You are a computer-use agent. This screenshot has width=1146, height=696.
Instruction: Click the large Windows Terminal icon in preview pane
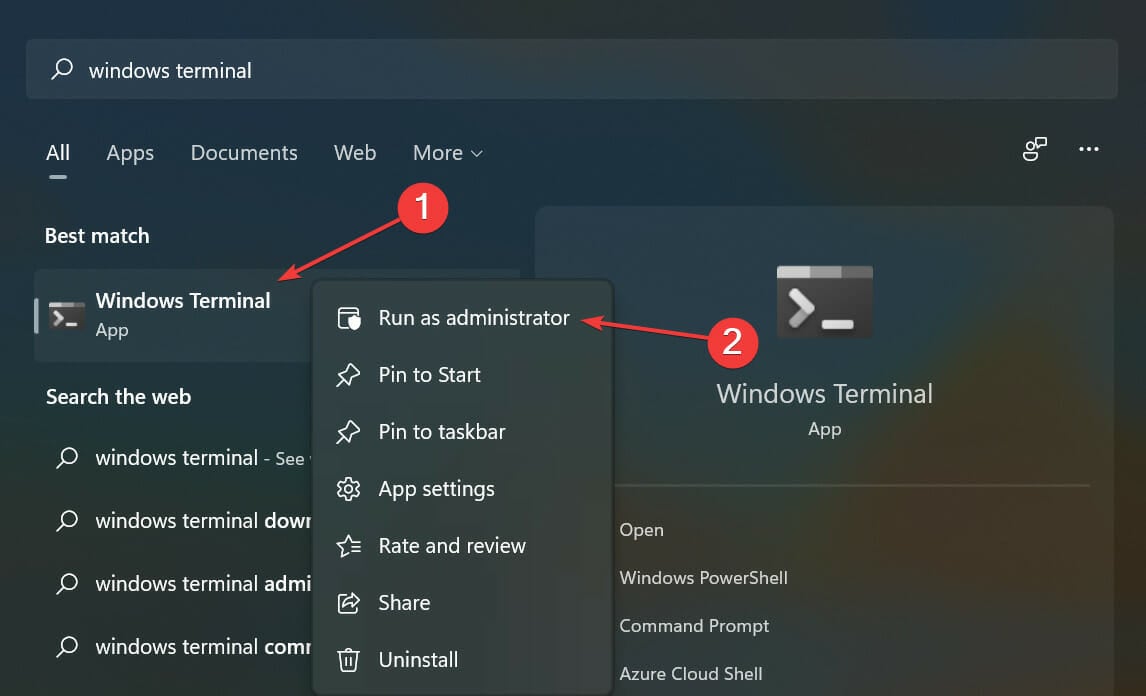[x=824, y=302]
